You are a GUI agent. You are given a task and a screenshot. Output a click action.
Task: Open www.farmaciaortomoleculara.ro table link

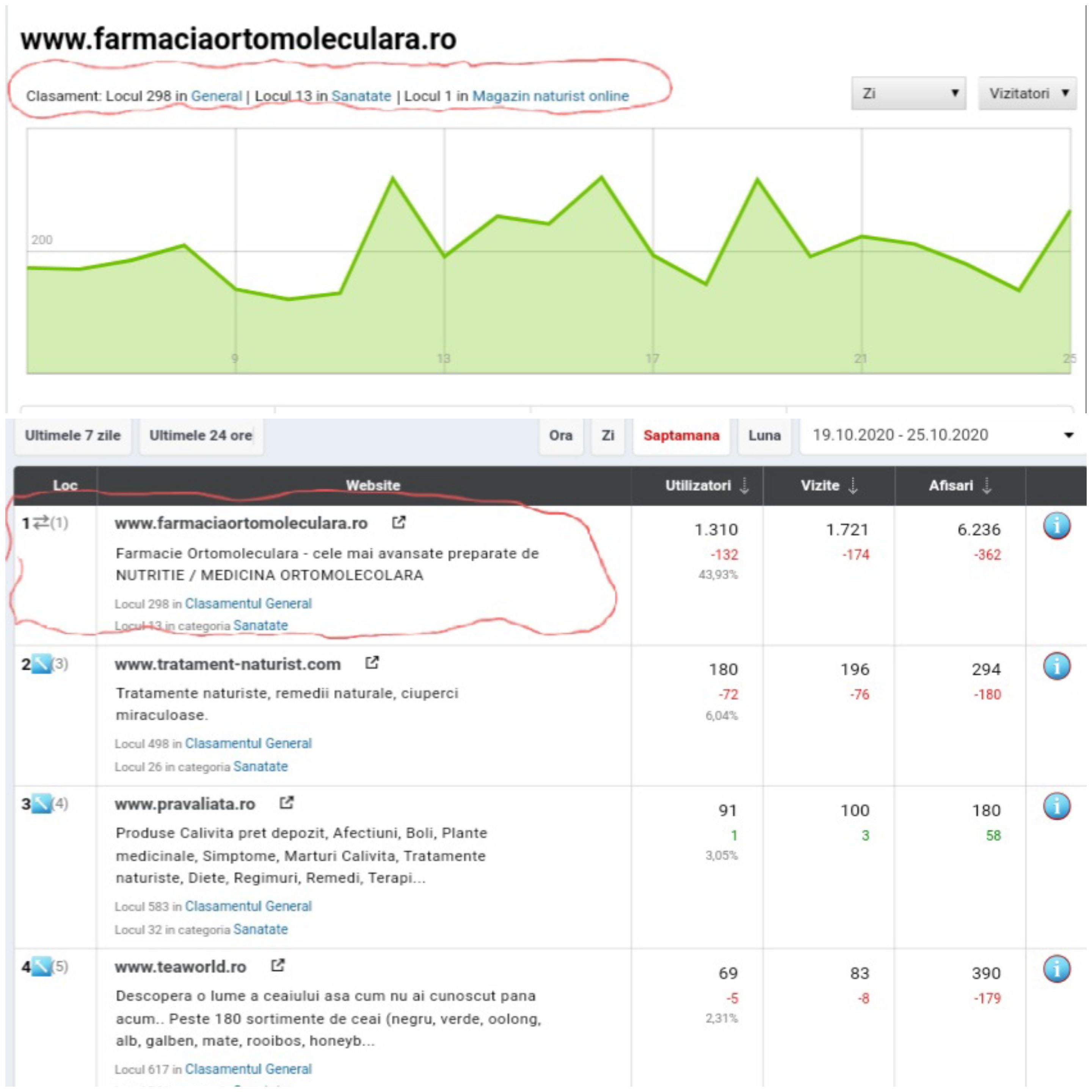242,523
